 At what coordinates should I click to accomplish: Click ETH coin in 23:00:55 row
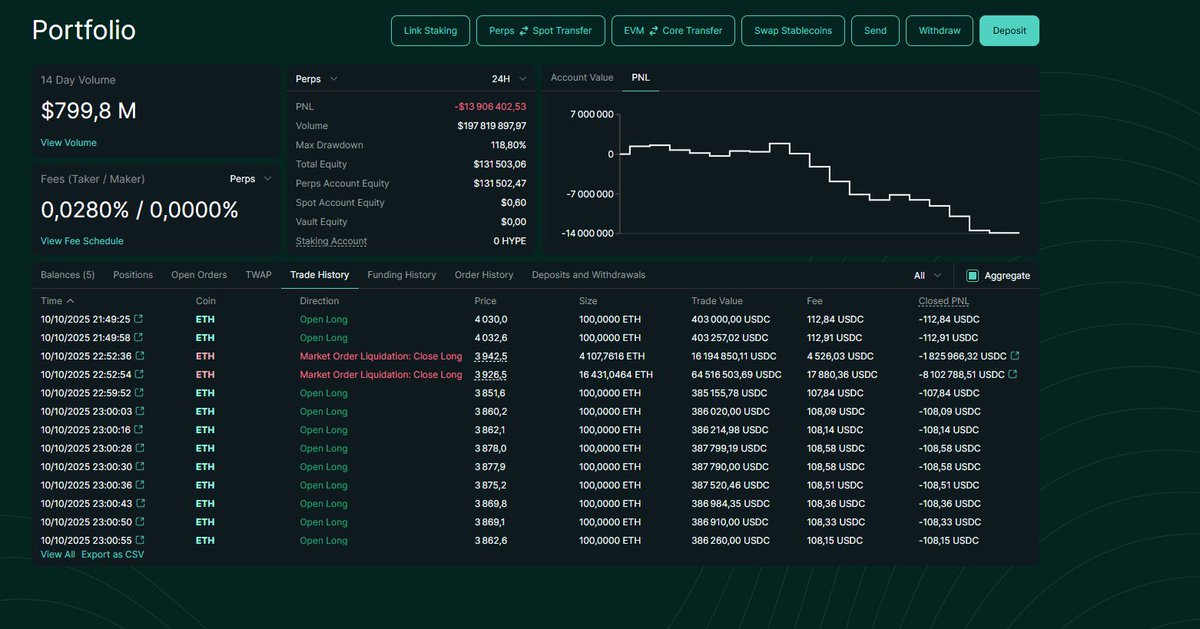tap(205, 540)
